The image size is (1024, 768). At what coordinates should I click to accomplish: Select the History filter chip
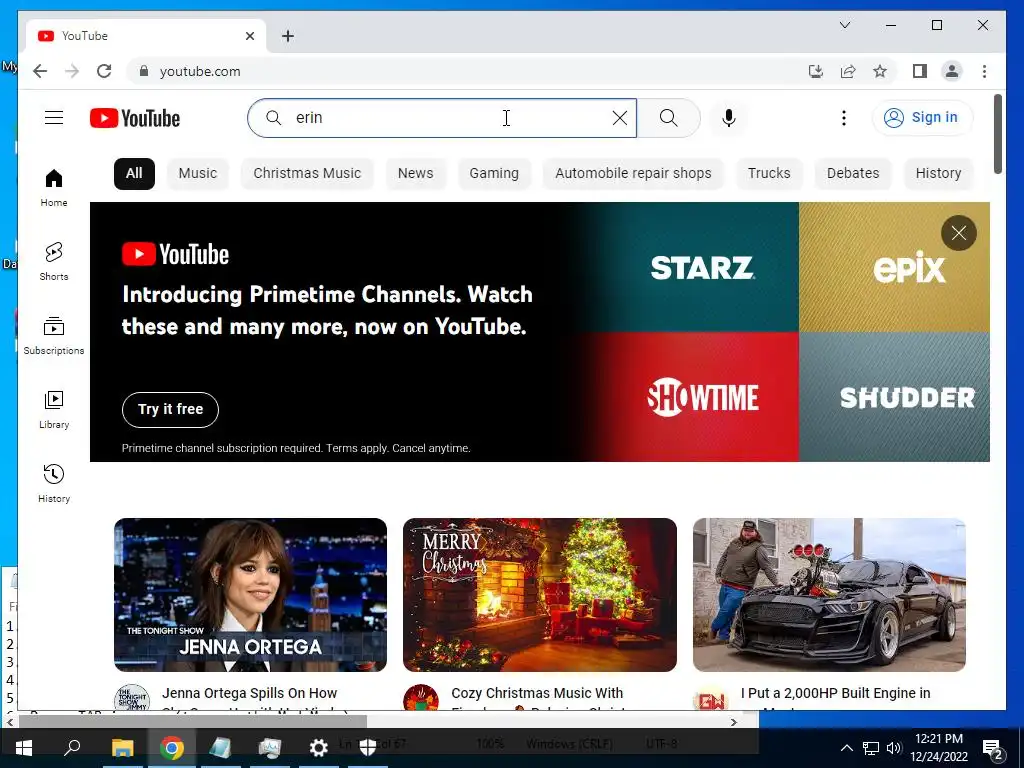938,173
